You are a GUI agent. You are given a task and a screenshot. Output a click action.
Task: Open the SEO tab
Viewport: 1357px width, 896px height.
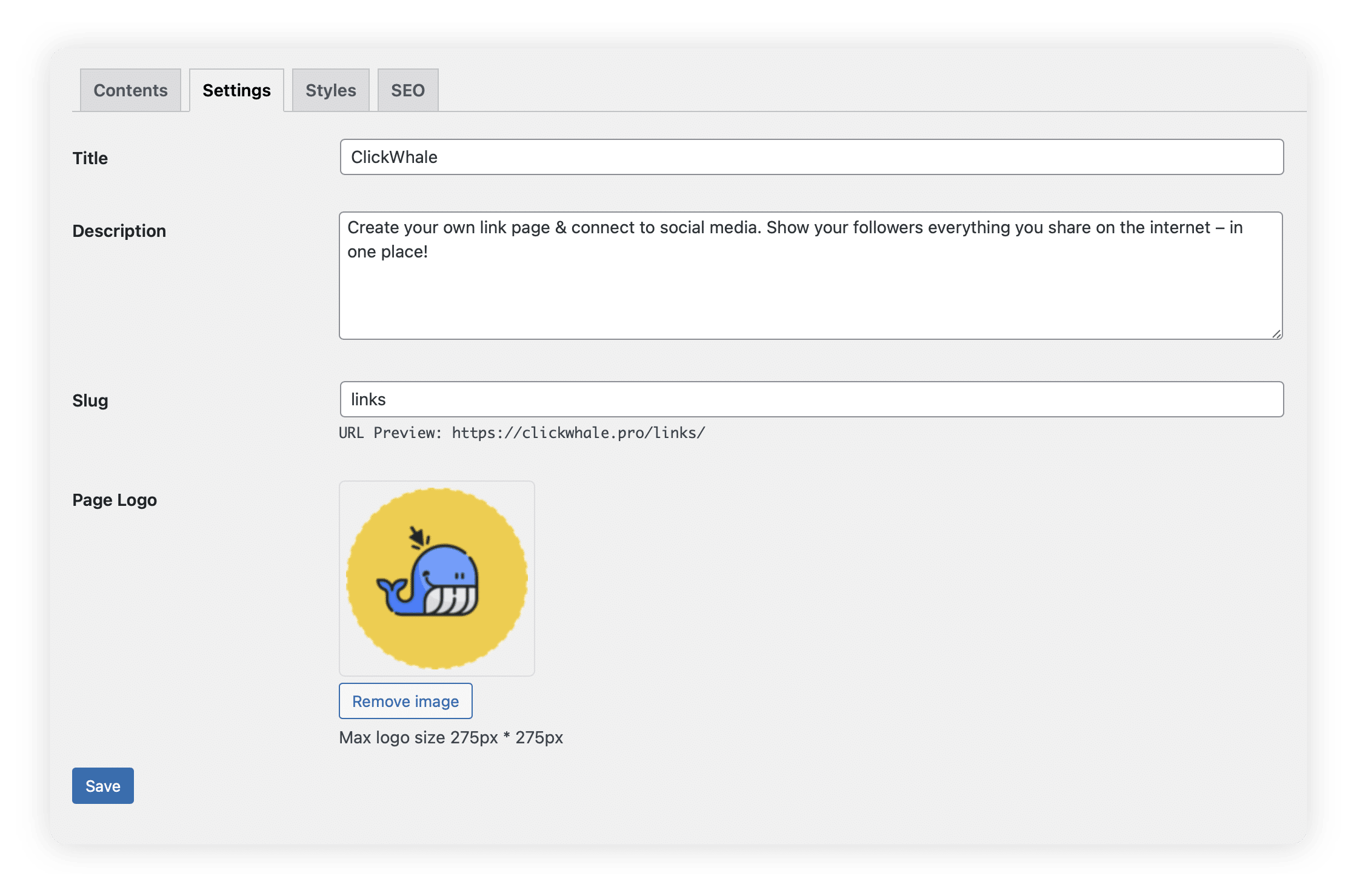click(407, 90)
